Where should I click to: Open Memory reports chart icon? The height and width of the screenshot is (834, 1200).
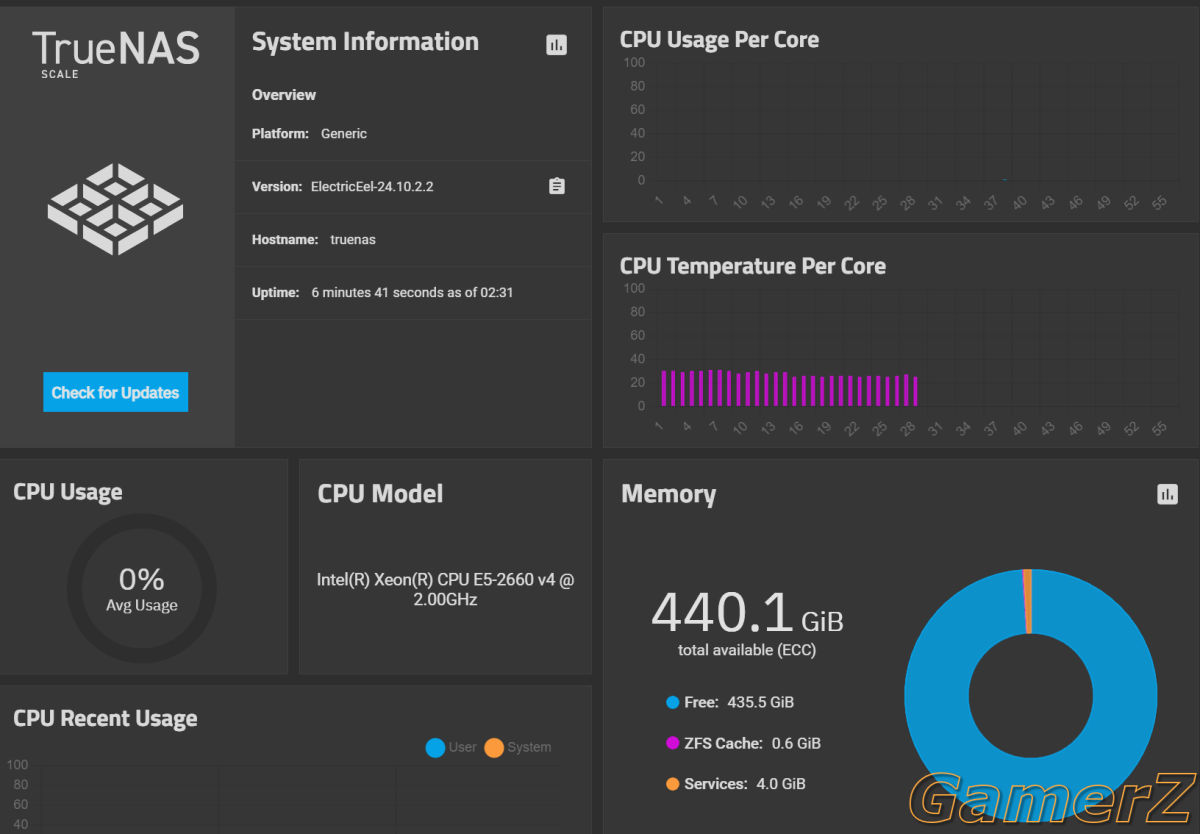[x=1167, y=494]
